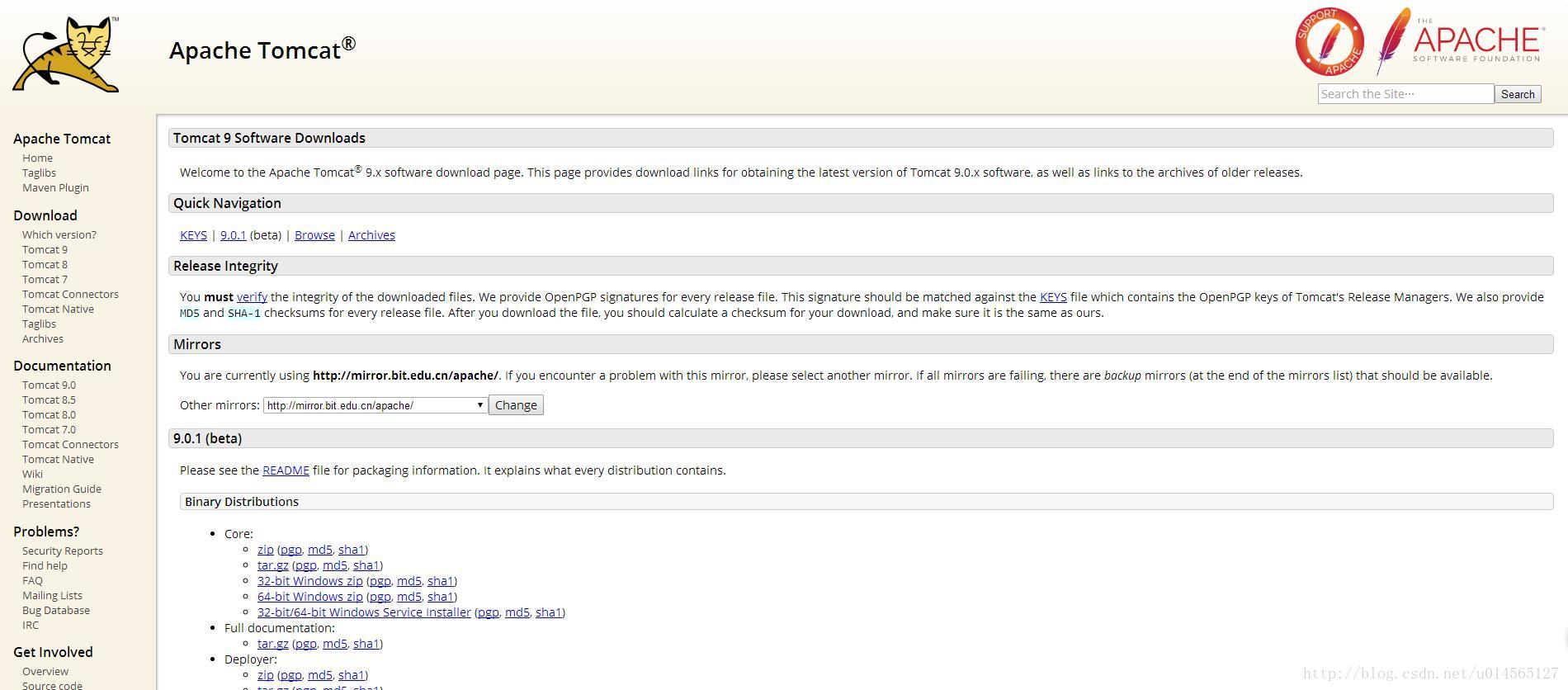Open pgp signature for Windows Service Installer
The height and width of the screenshot is (690, 1568).
pos(488,612)
